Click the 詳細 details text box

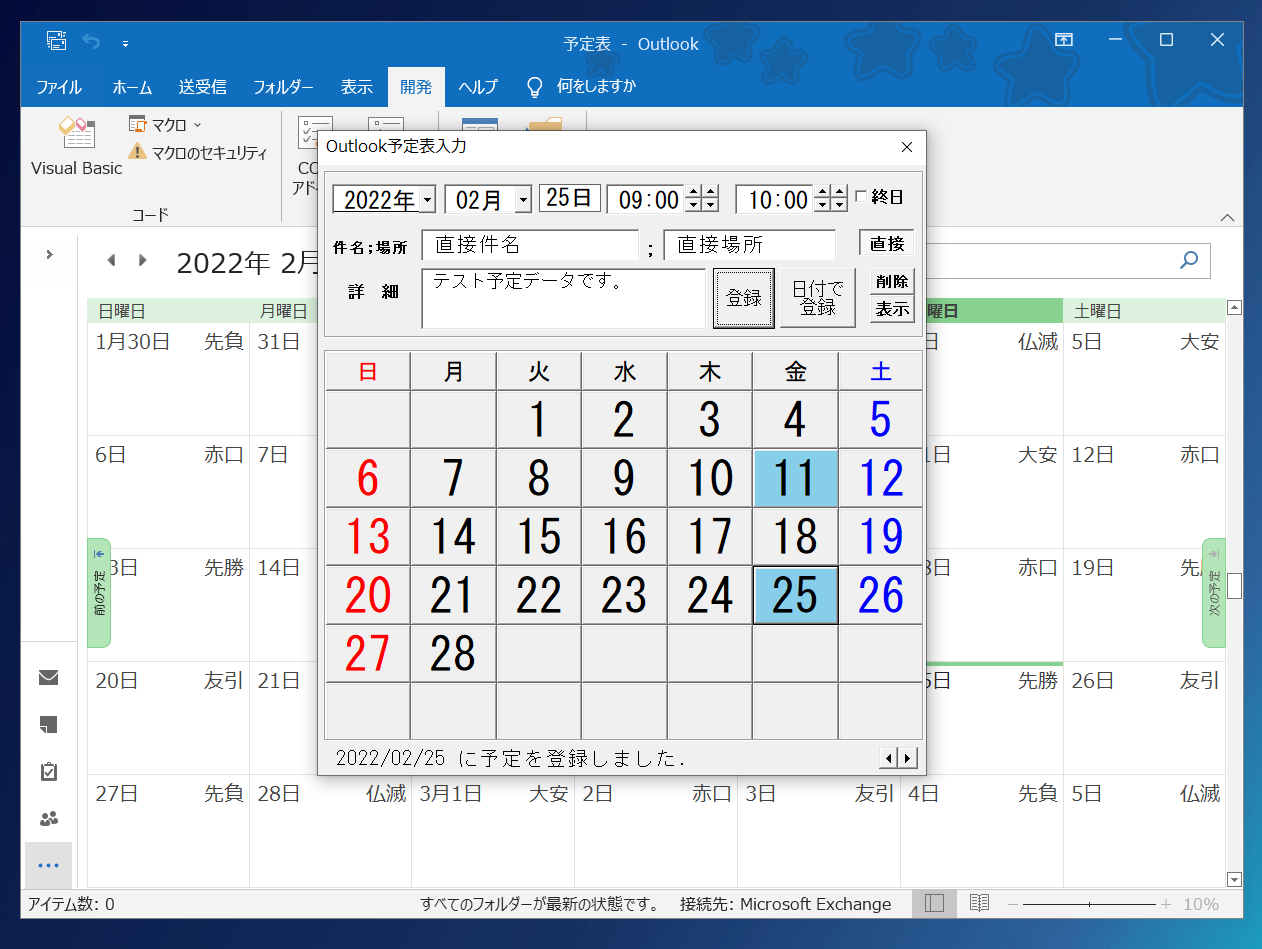564,298
